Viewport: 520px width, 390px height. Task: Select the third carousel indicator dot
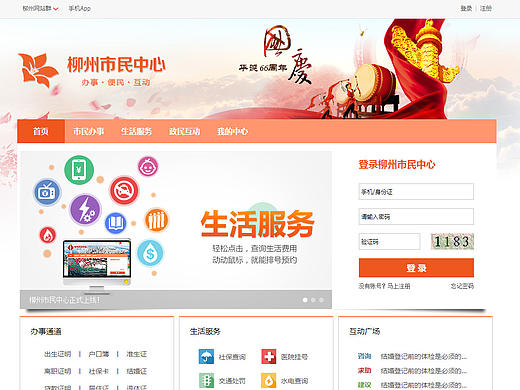(x=322, y=300)
